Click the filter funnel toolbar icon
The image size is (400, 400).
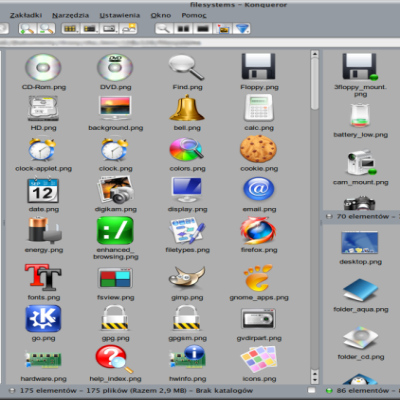tap(242, 29)
